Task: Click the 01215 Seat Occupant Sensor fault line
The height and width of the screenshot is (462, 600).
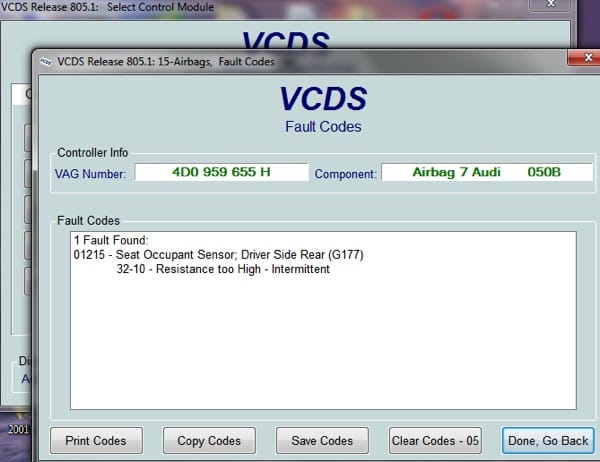Action: point(218,255)
